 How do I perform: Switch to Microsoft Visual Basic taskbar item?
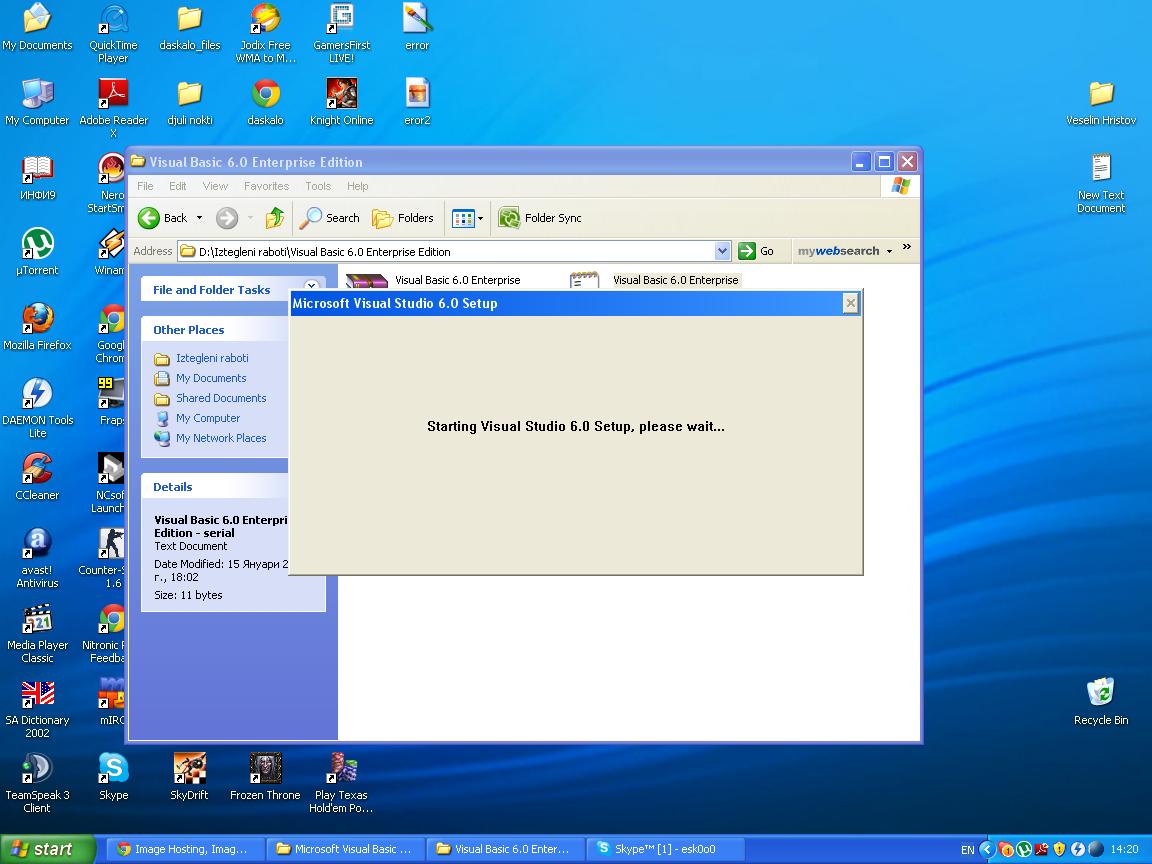click(x=345, y=849)
